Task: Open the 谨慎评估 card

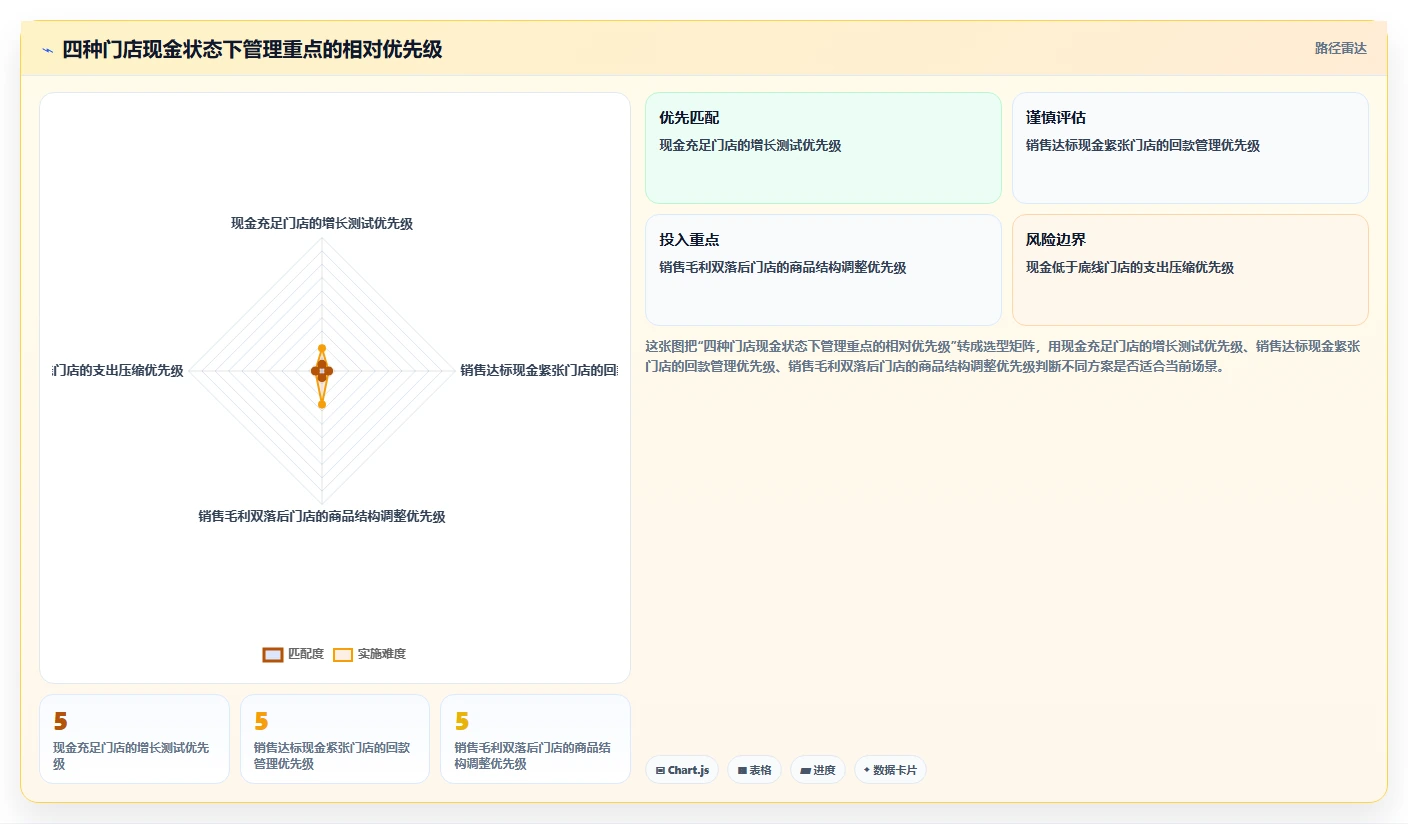Action: pyautogui.click(x=1190, y=148)
